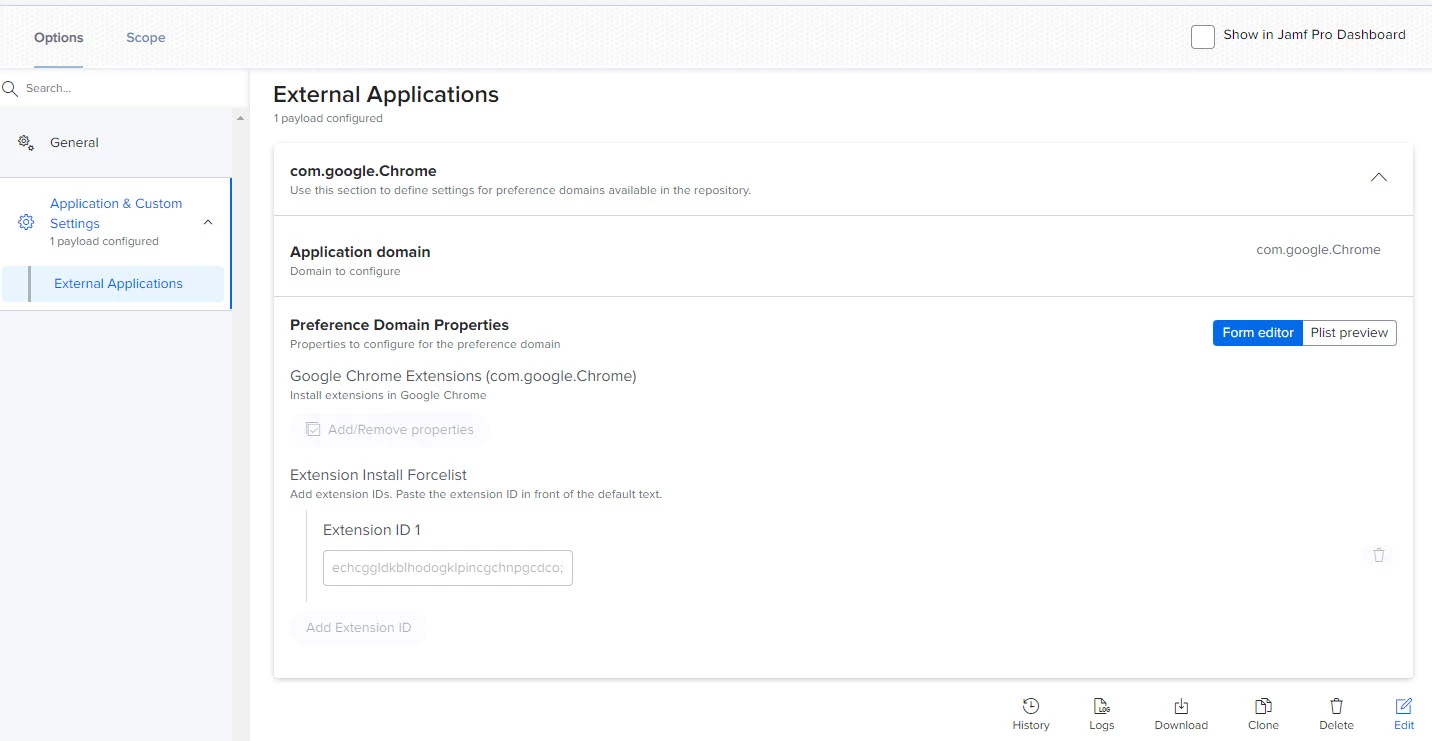Viewport: 1432px width, 741px height.
Task: Click the Extension Install Forcelist label
Action: [x=378, y=475]
